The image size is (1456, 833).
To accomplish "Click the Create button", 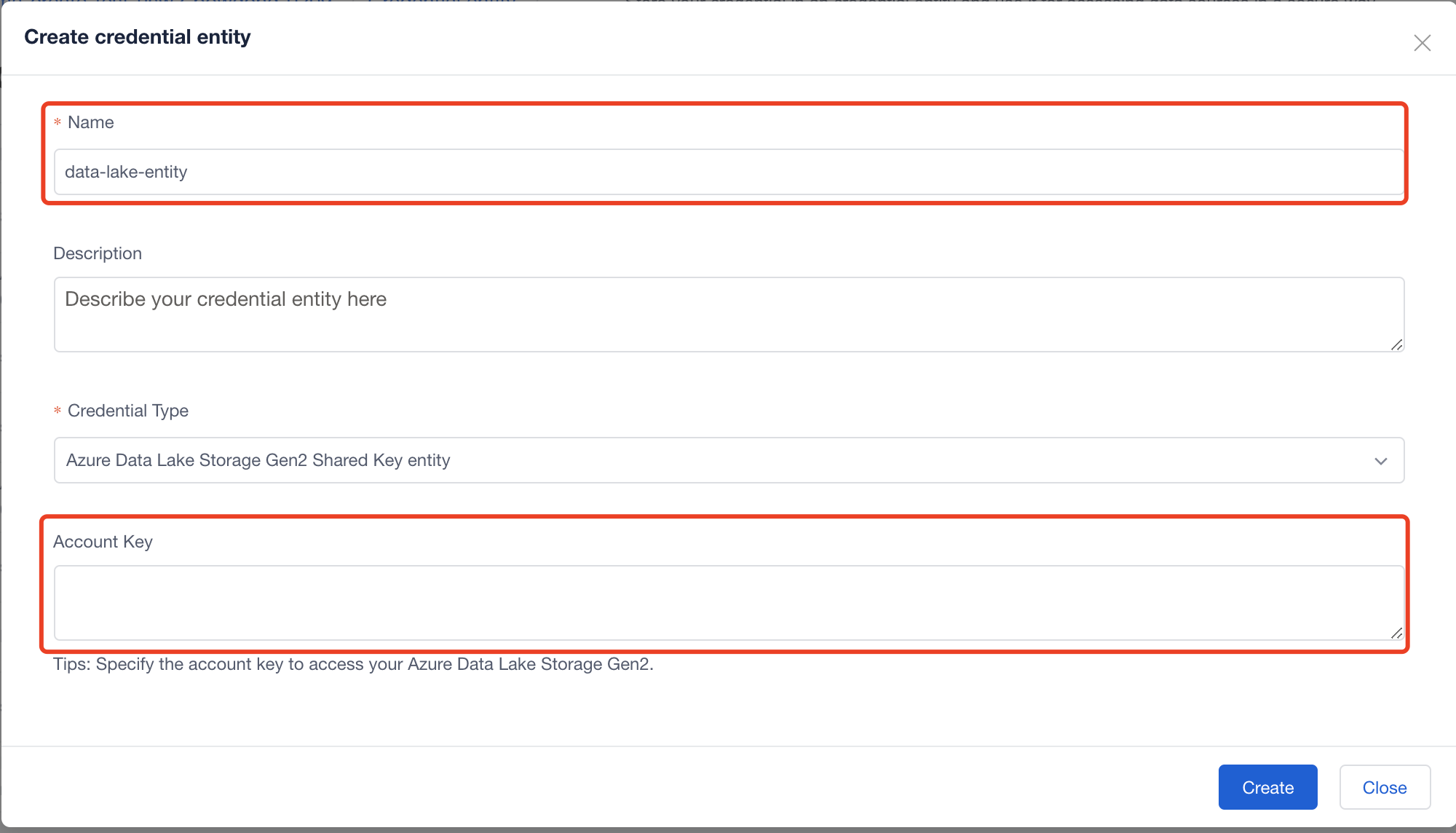I will click(1267, 787).
